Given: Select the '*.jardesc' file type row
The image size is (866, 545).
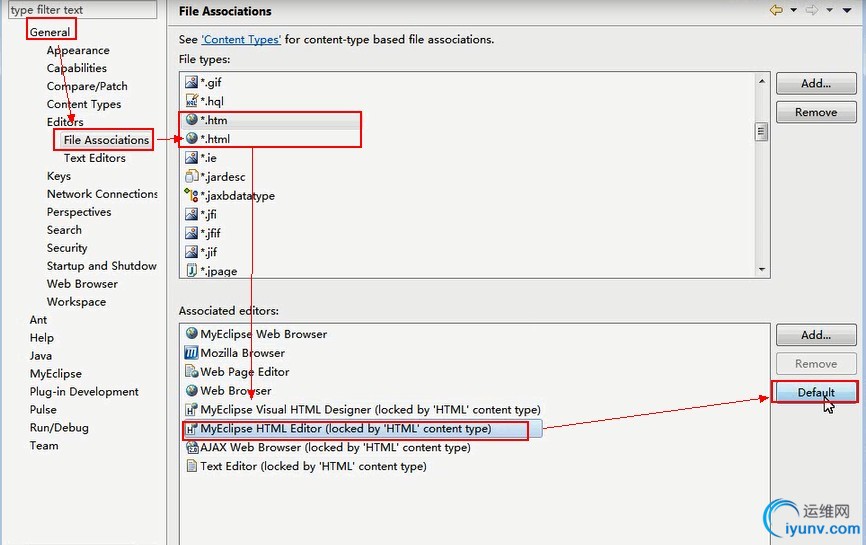Looking at the screenshot, I should click(215, 177).
